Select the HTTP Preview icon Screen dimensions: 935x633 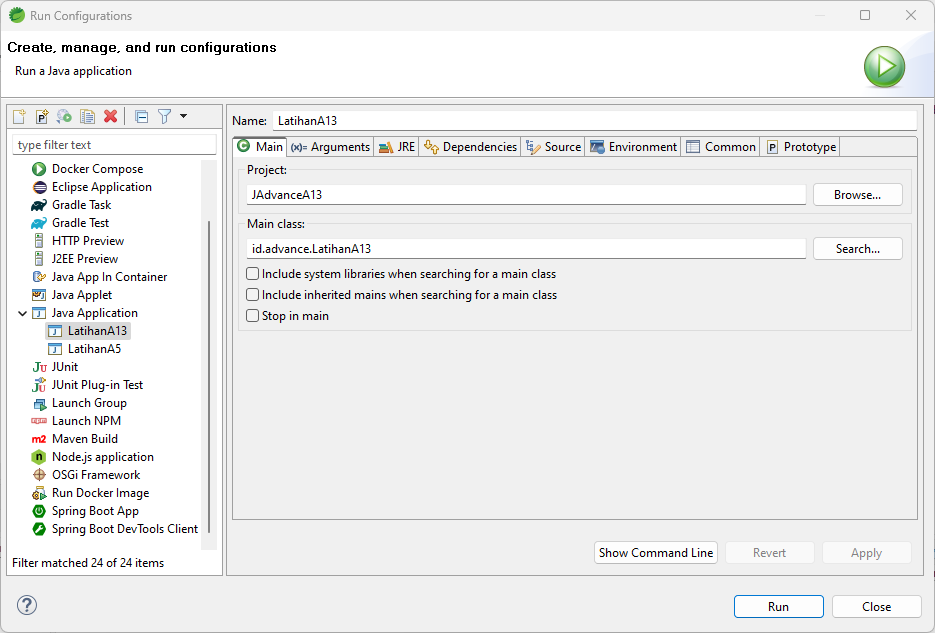[39, 241]
